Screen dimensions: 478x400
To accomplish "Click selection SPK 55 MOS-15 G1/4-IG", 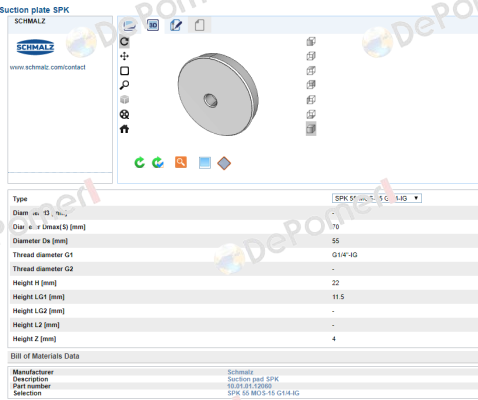I will click(x=263, y=393).
